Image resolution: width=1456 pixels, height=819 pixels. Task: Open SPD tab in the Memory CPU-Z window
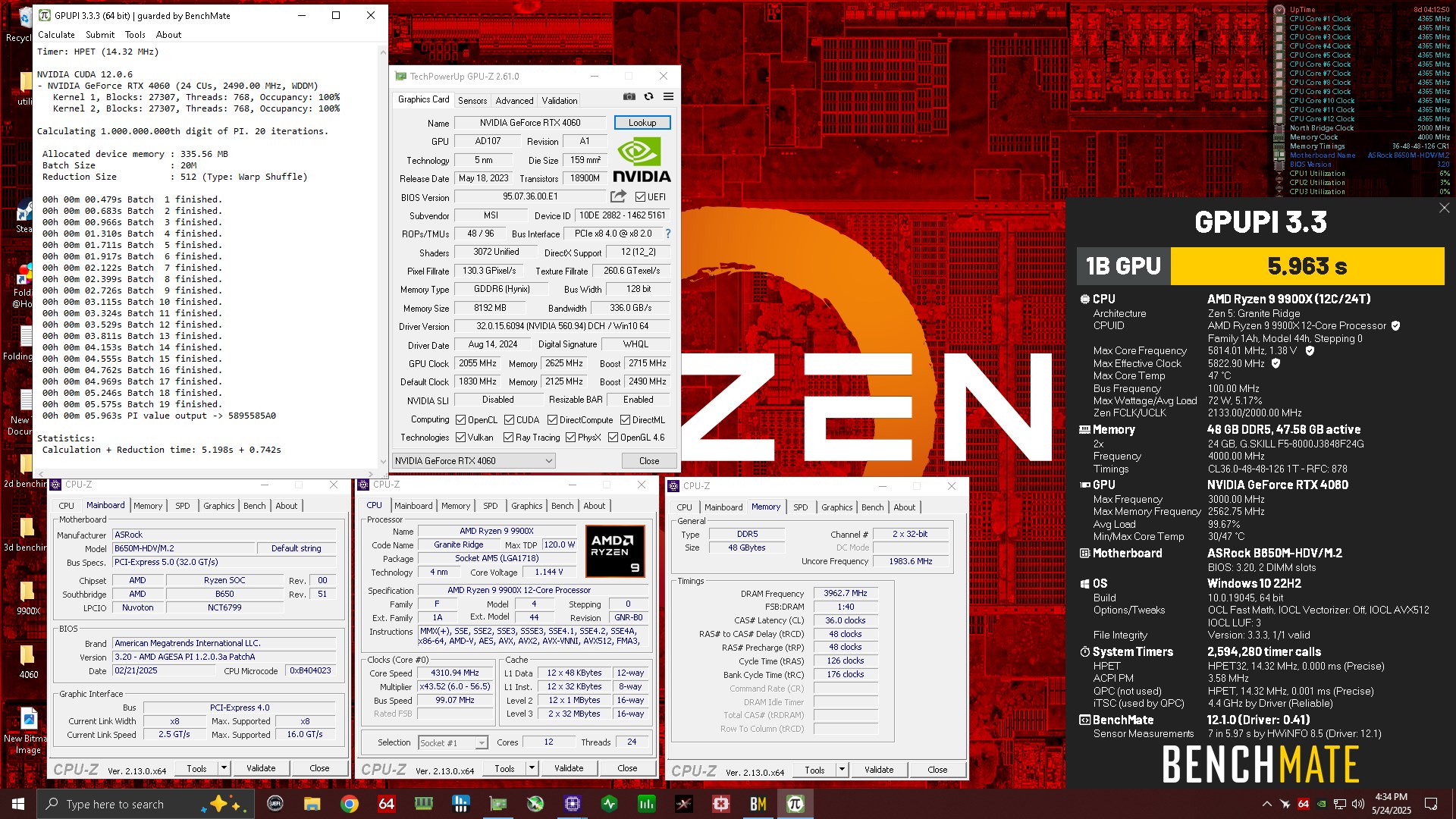(800, 507)
